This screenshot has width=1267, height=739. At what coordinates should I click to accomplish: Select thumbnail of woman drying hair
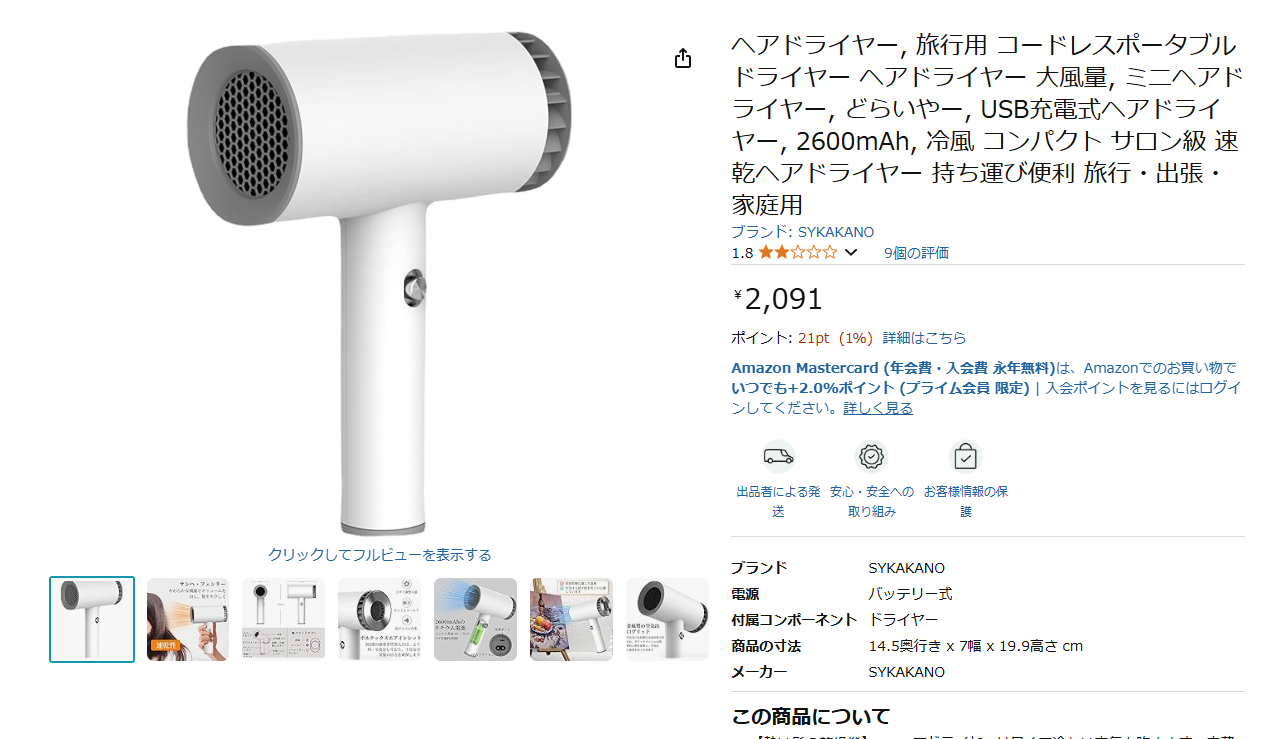point(188,619)
